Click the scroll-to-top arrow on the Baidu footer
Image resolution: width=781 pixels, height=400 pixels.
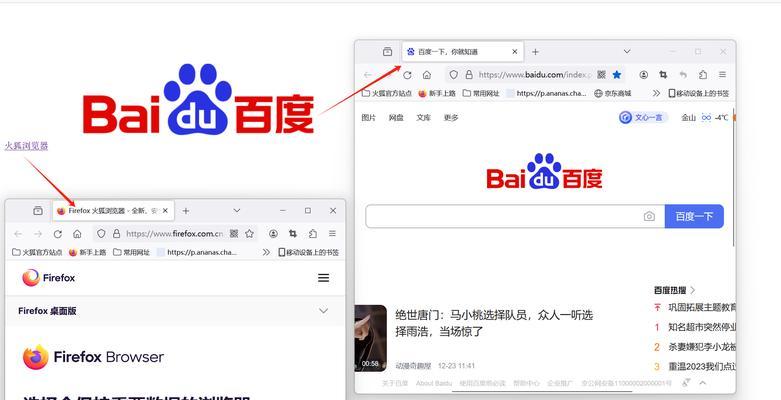click(x=703, y=383)
